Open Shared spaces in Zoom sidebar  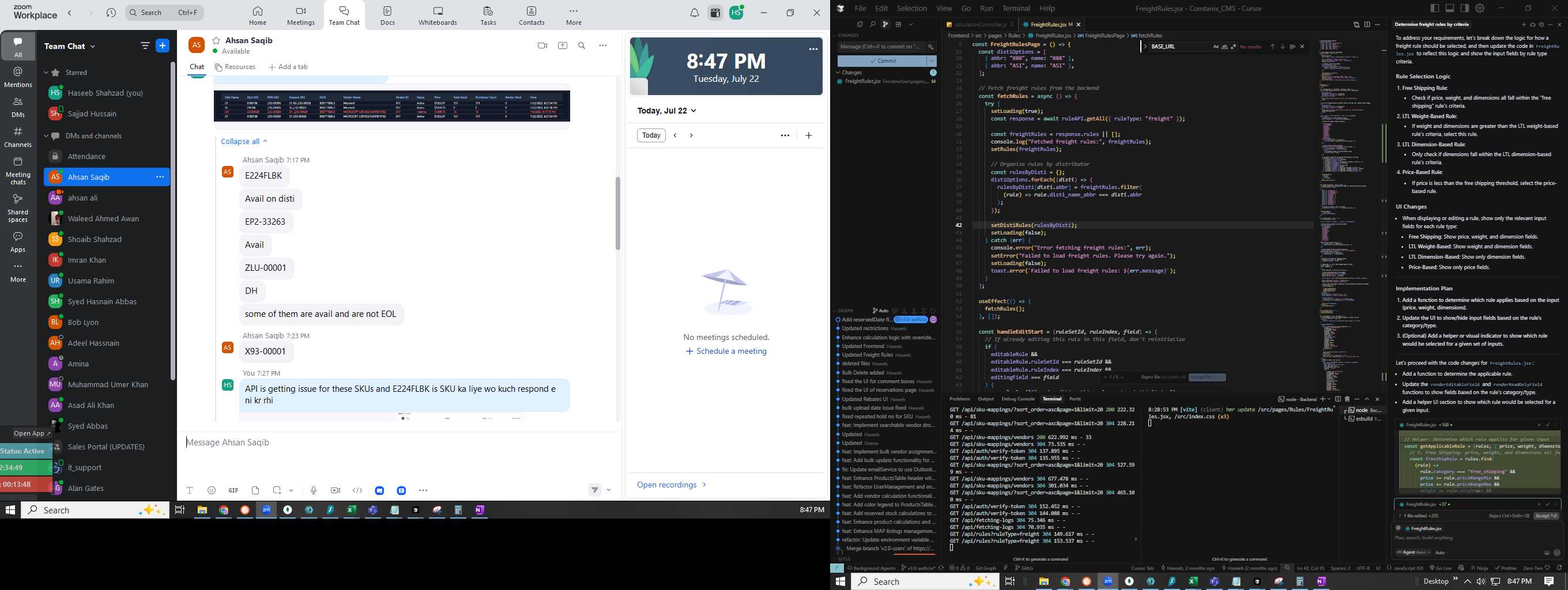point(18,207)
